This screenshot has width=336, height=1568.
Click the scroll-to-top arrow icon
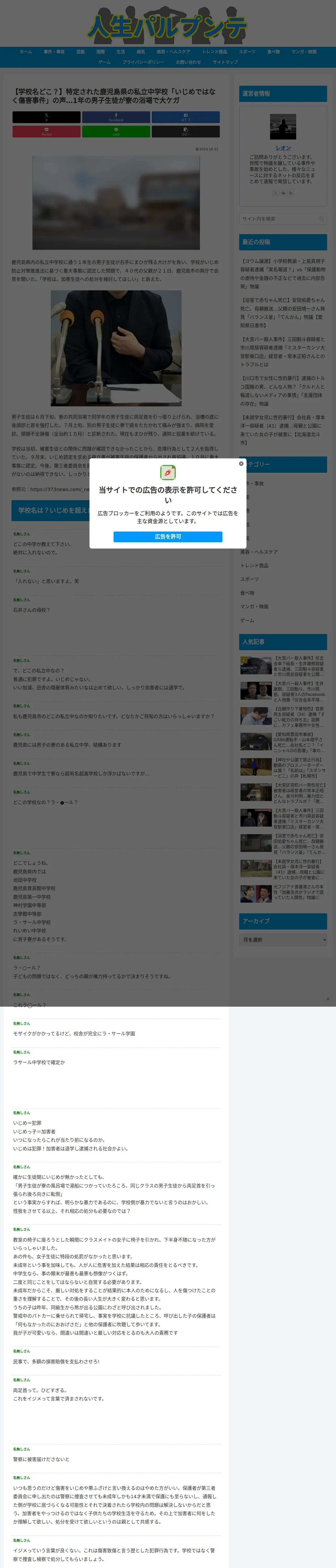(x=328, y=999)
